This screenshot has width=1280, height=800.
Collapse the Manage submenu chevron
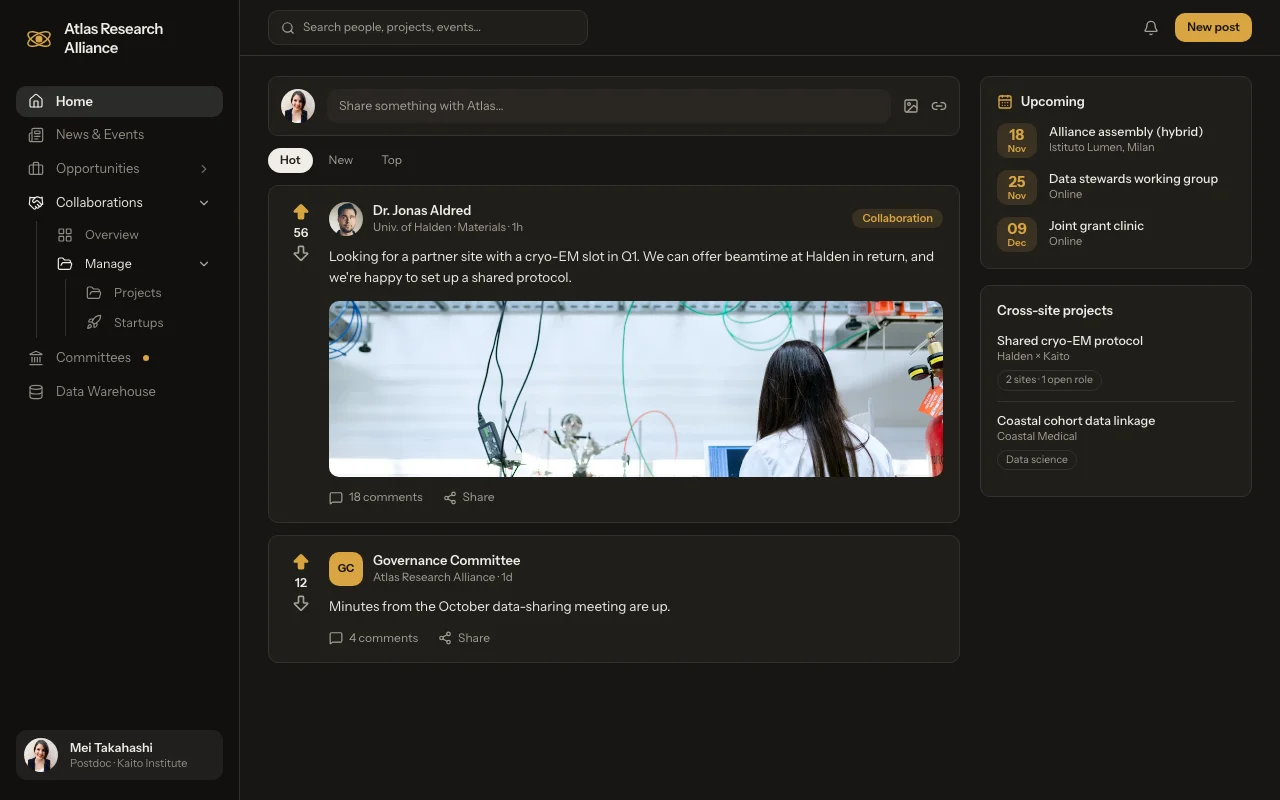point(204,264)
